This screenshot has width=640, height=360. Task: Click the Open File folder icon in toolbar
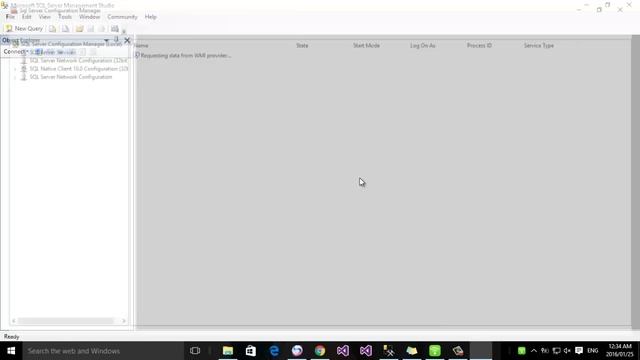tap(80, 29)
